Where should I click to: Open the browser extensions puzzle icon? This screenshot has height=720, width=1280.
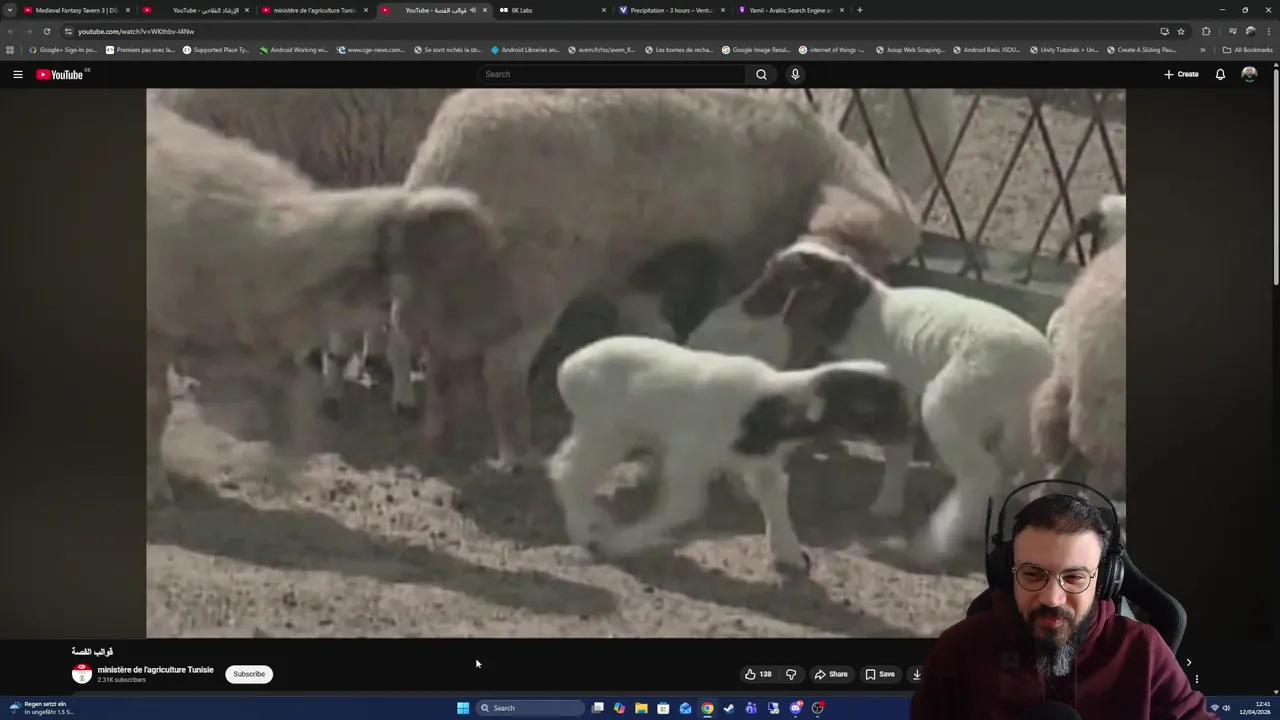click(1206, 31)
